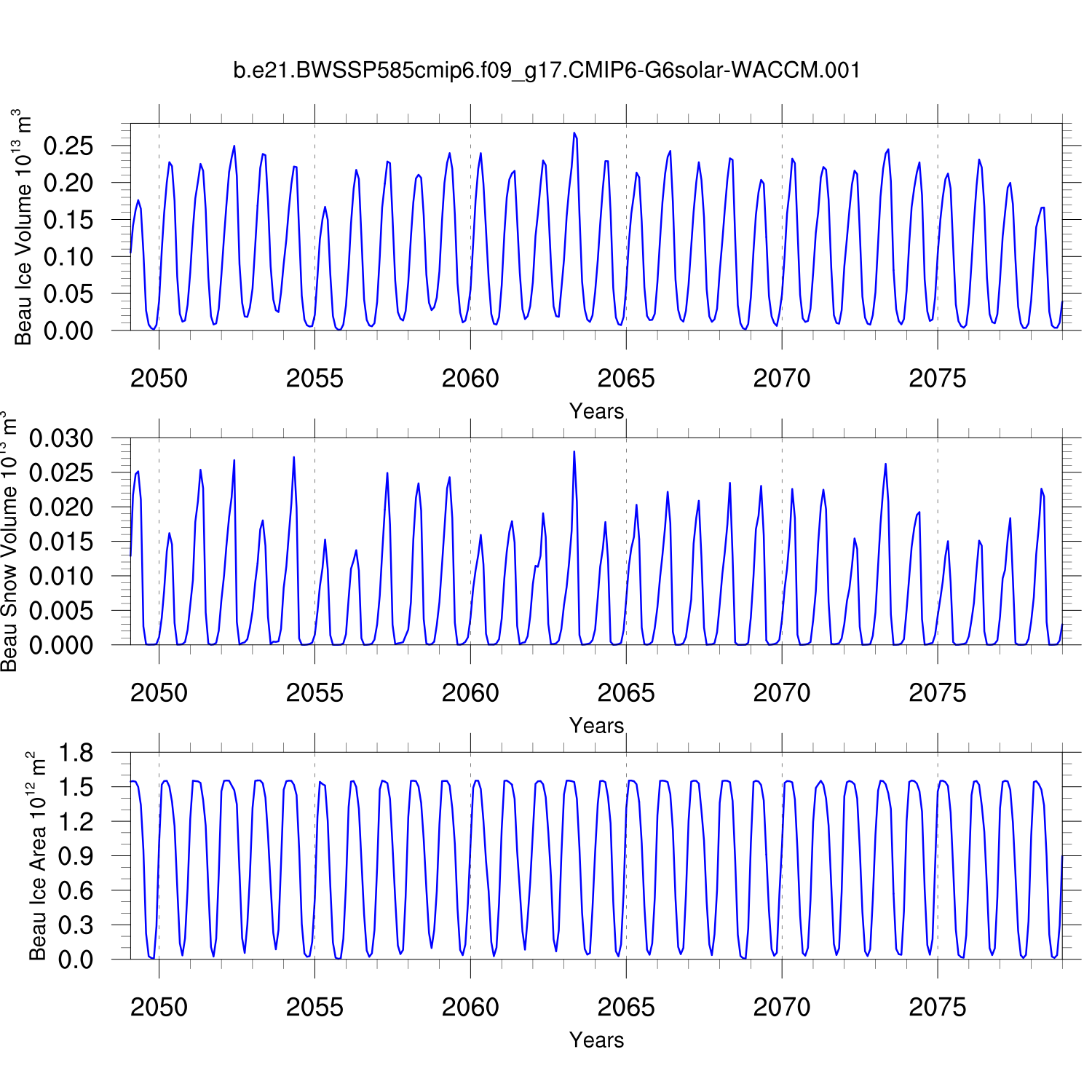This screenshot has height=1092, width=1092.
Task: Click the 0.9 tick on ice area axis
Action: [76, 856]
